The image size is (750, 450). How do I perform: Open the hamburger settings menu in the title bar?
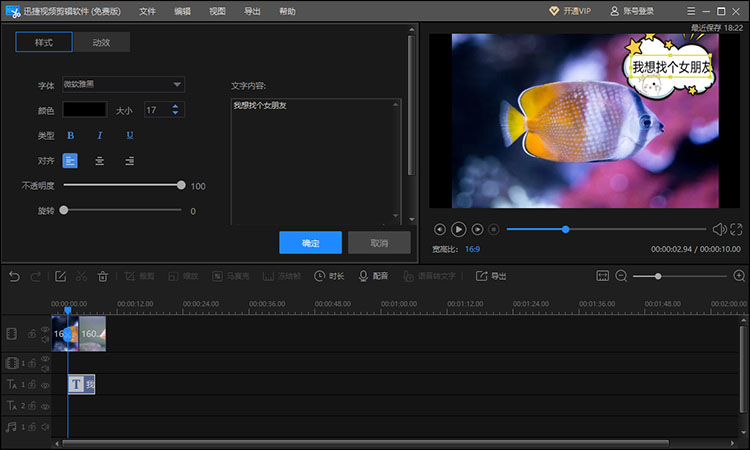(691, 11)
